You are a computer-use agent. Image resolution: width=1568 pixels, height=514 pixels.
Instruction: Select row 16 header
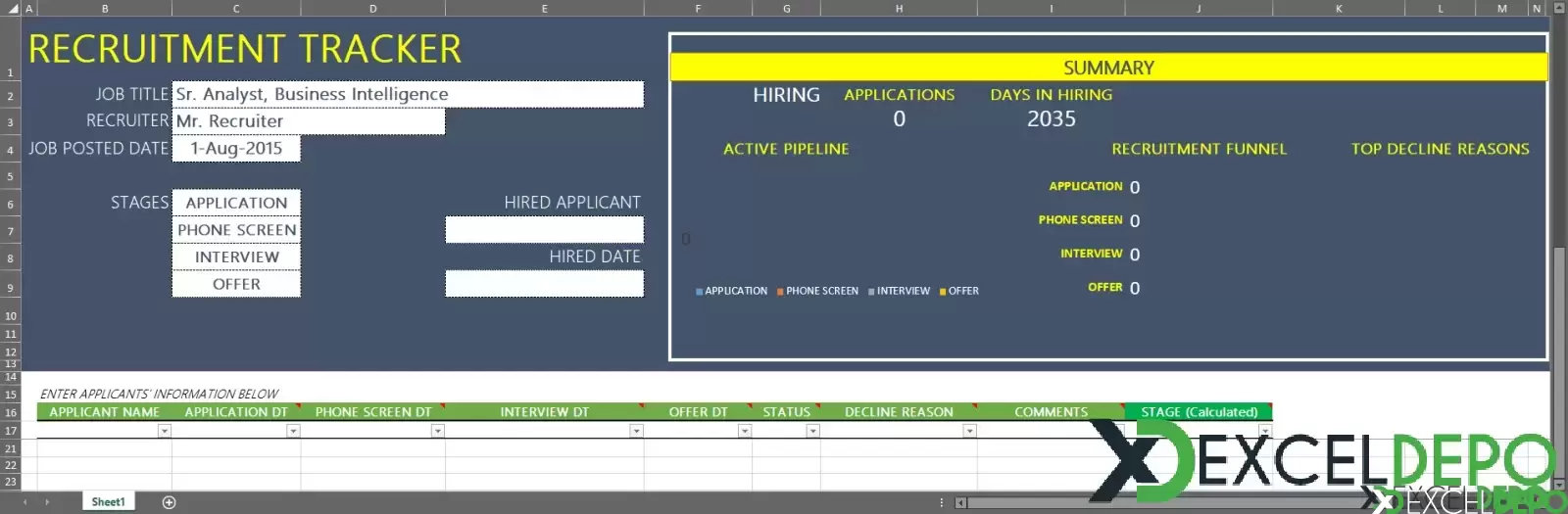click(x=10, y=412)
